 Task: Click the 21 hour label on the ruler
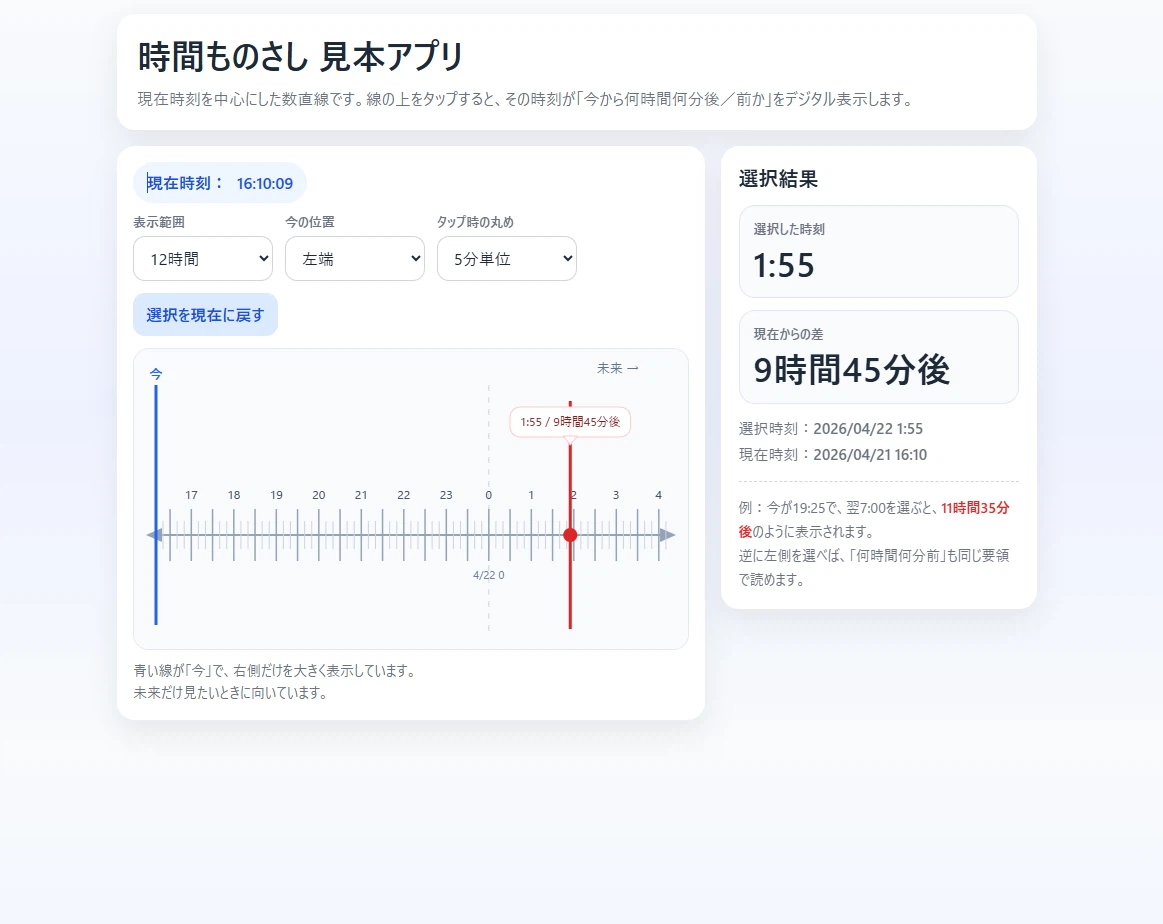pos(361,495)
